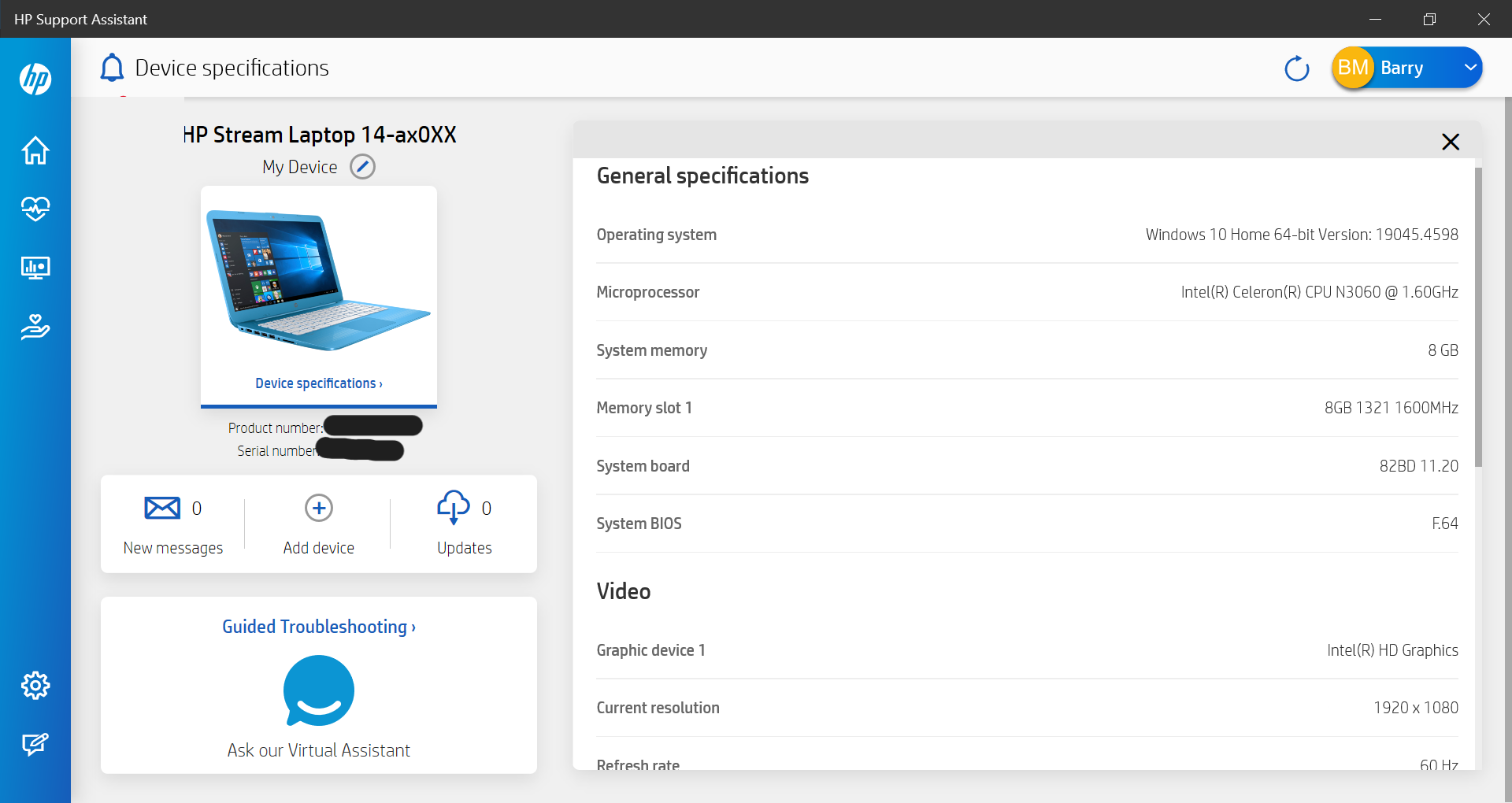Image resolution: width=1512 pixels, height=803 pixels.
Task: Open the Device specifications link
Action: tap(318, 383)
